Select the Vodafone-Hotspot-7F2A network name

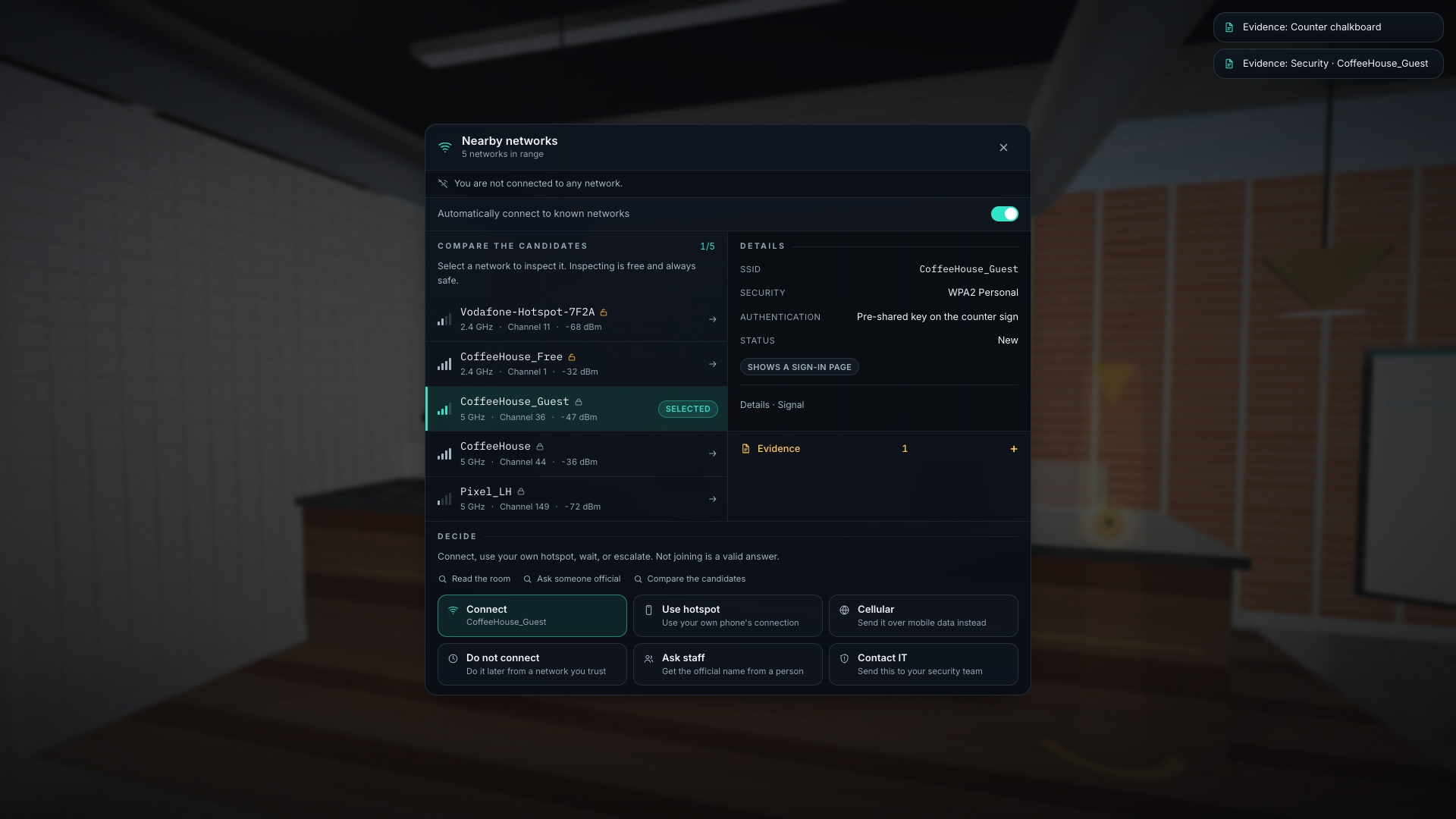point(527,312)
